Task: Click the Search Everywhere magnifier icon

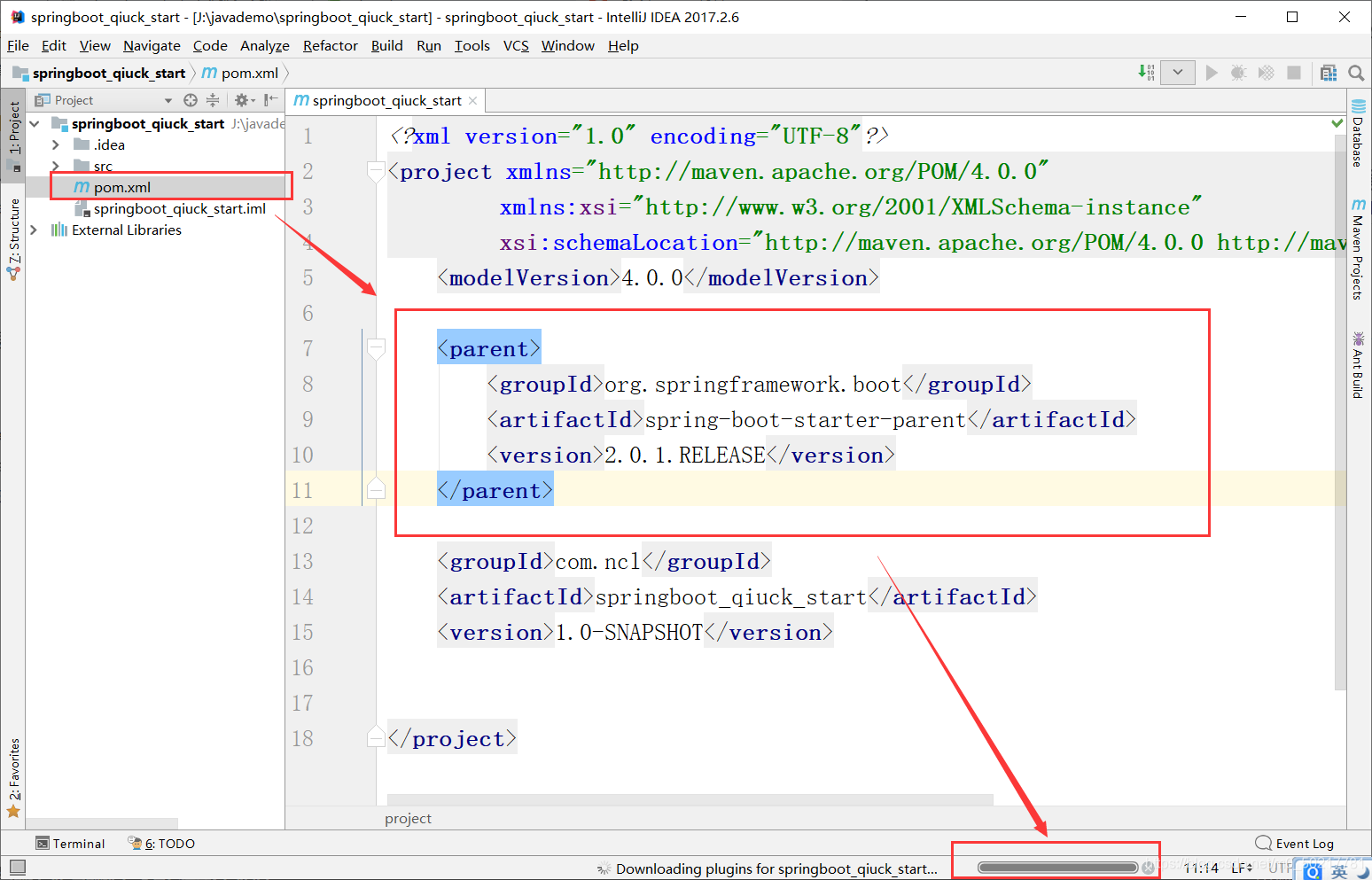Action: click(x=1356, y=73)
